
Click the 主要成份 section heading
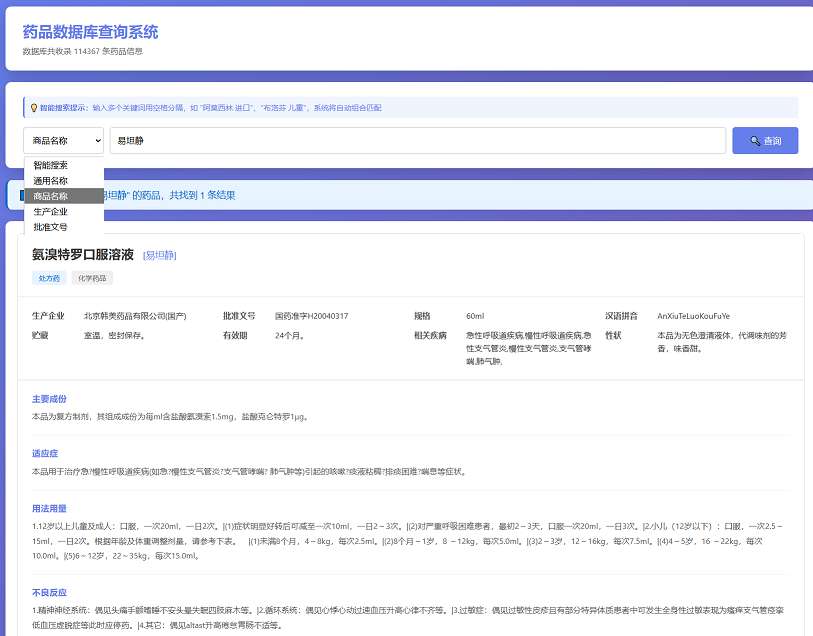tap(49, 398)
